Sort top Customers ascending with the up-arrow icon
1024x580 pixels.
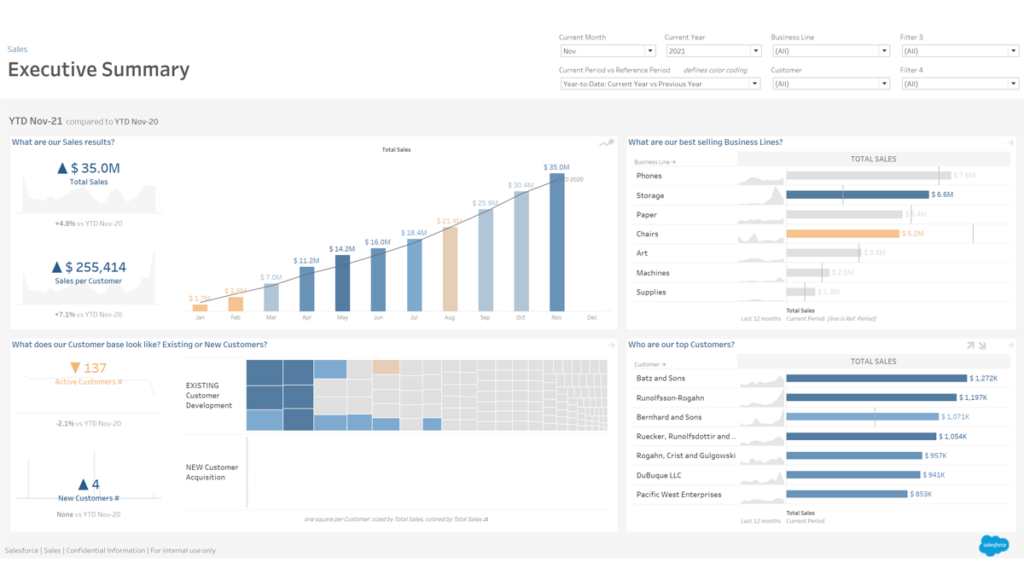[970, 345]
